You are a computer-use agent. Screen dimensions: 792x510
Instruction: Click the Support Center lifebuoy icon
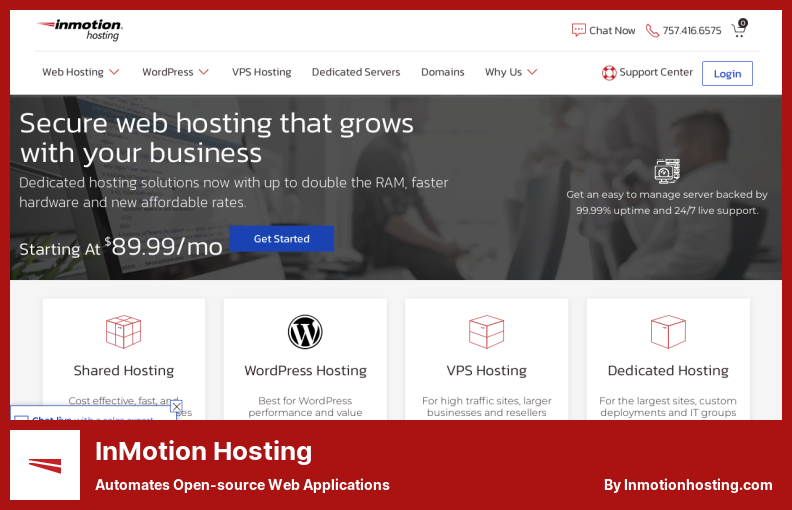click(x=609, y=72)
